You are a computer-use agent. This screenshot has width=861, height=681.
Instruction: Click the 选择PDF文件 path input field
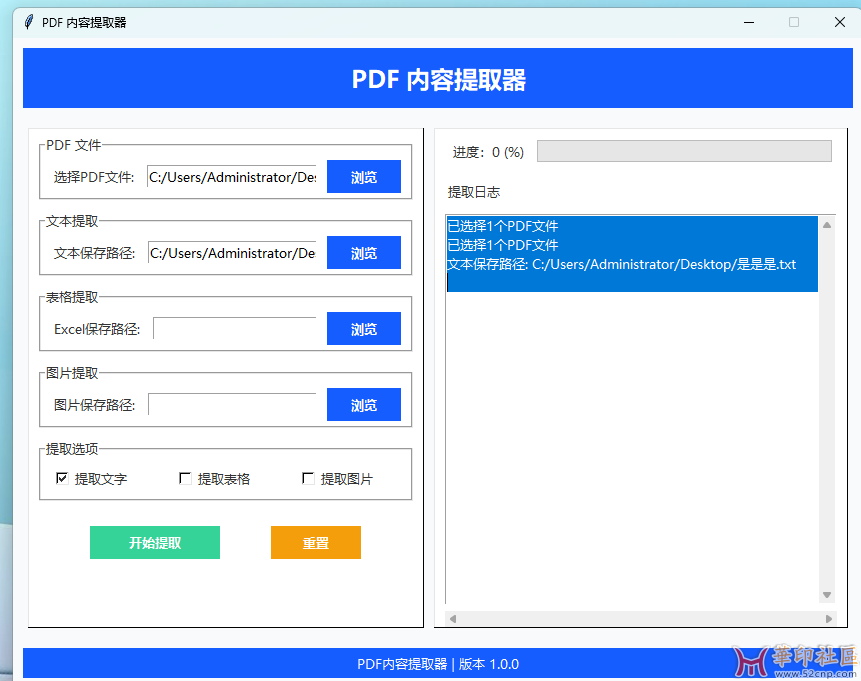click(x=232, y=177)
